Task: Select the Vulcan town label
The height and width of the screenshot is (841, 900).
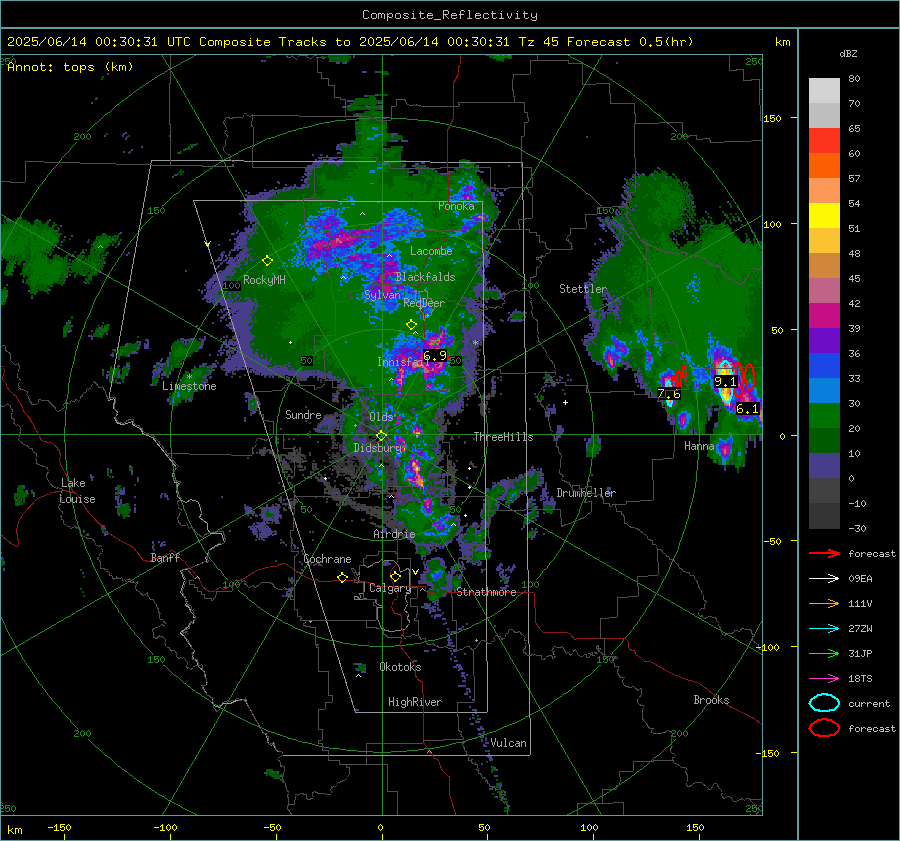Action: click(509, 743)
